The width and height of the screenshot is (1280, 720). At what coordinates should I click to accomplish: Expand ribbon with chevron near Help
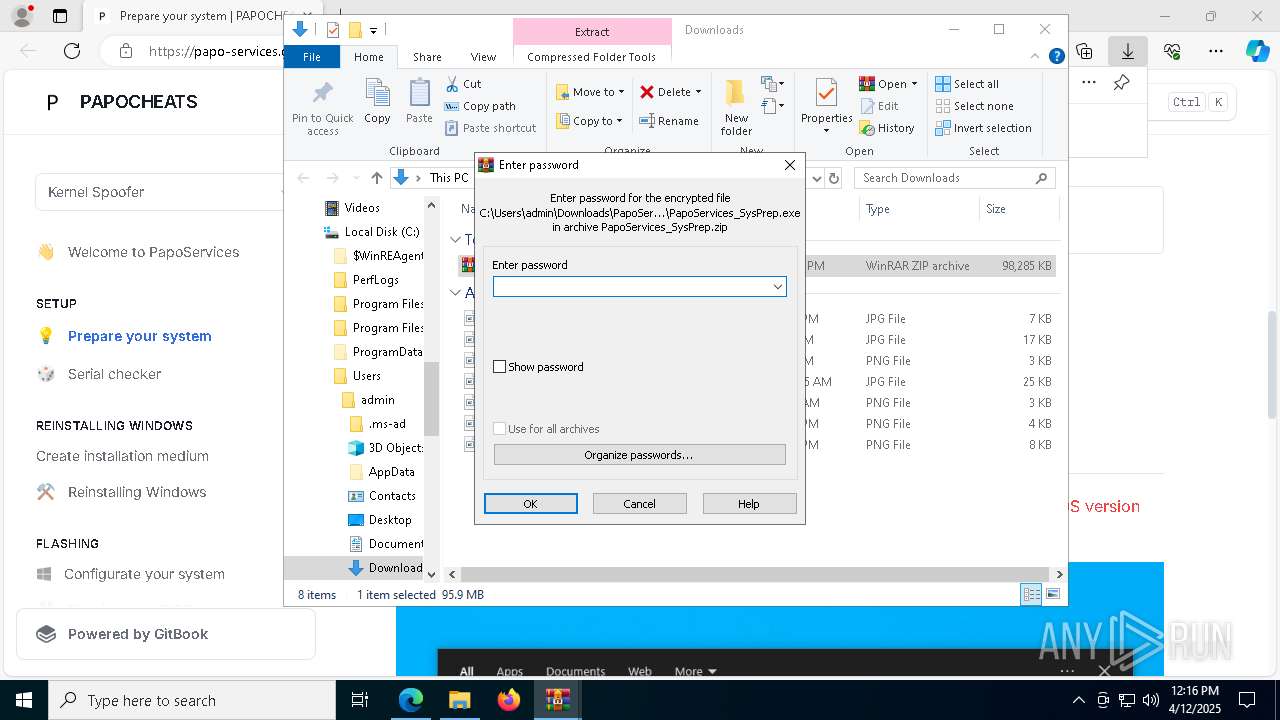(x=1037, y=57)
